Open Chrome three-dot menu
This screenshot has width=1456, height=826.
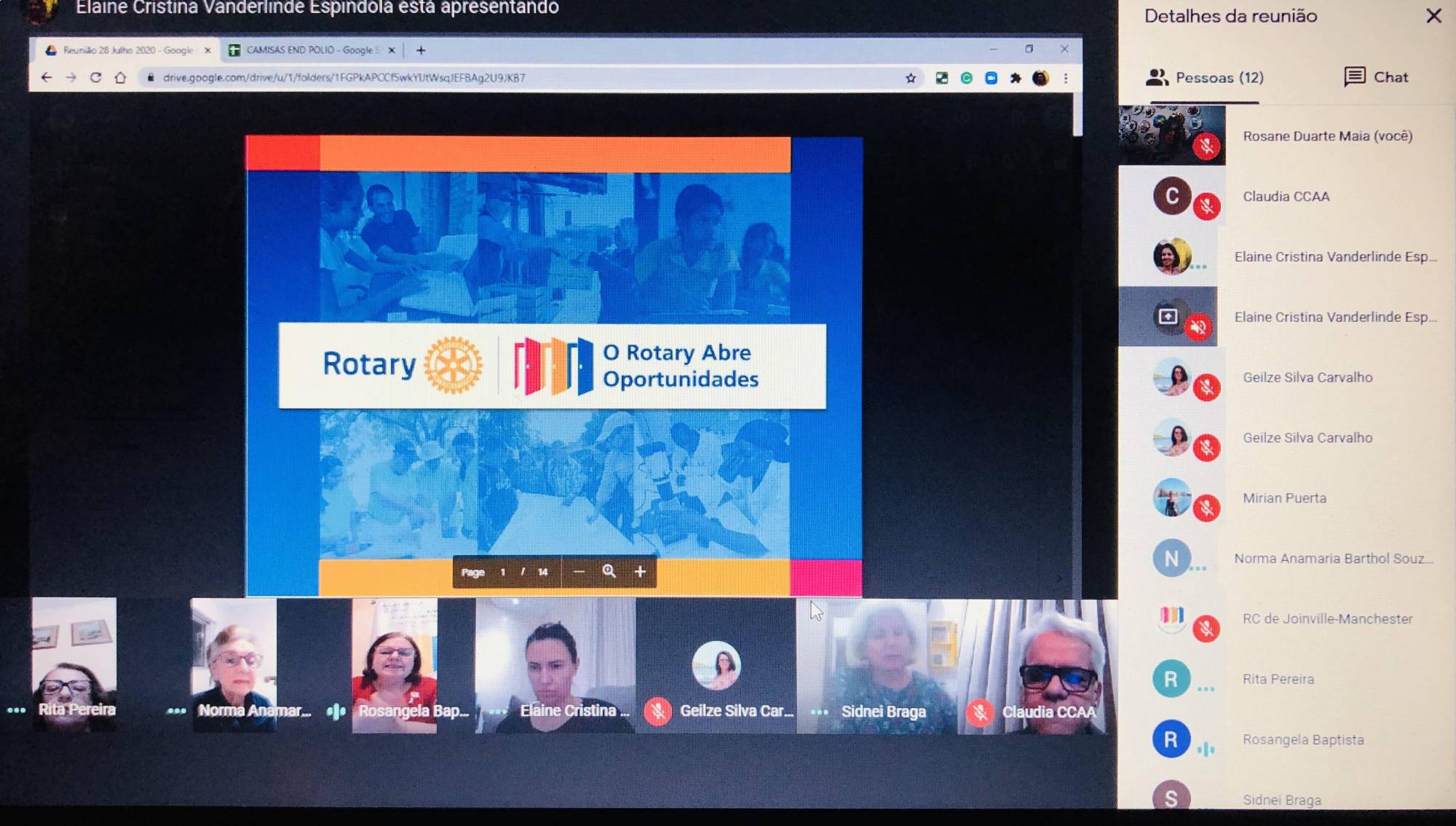pos(1066,78)
